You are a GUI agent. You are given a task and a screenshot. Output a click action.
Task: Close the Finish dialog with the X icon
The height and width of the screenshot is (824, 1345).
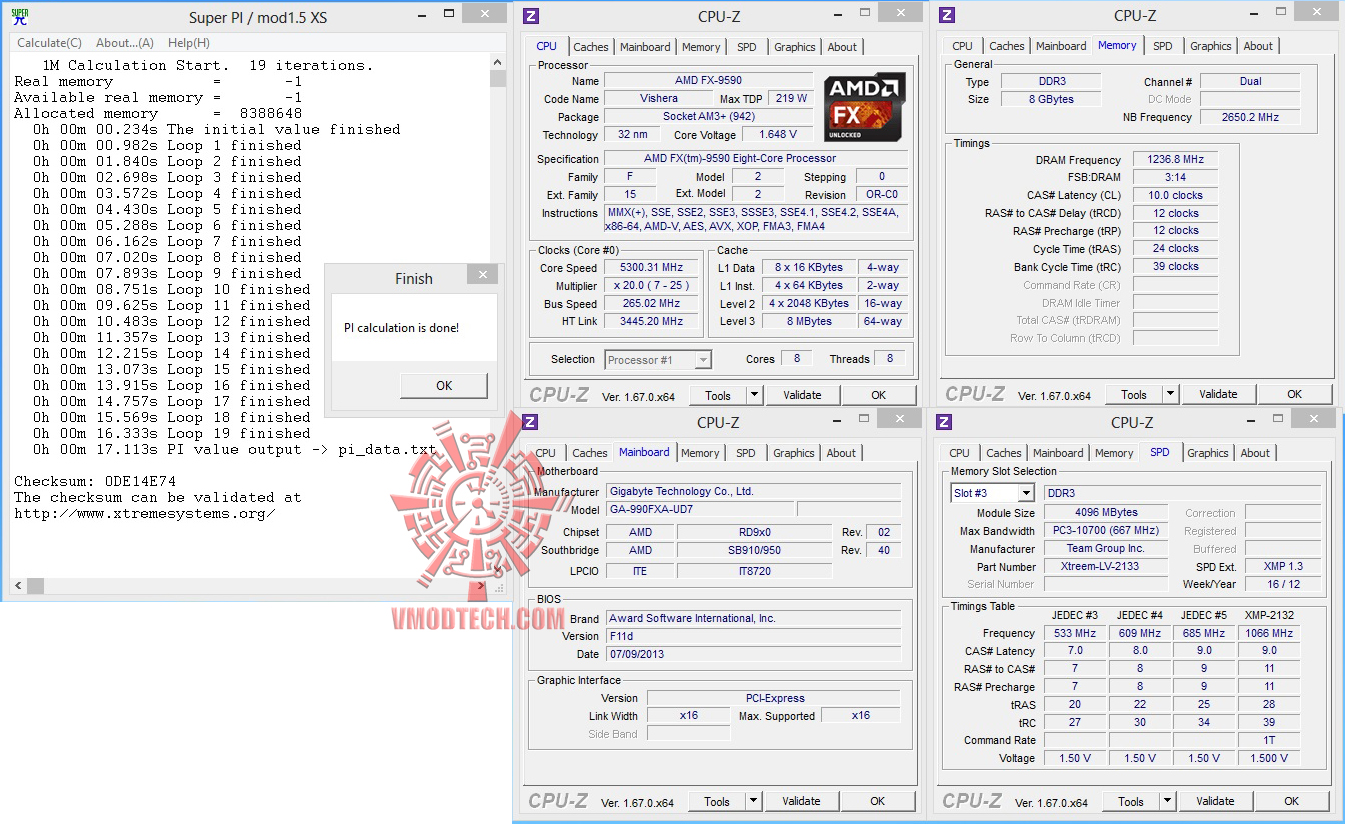(483, 275)
